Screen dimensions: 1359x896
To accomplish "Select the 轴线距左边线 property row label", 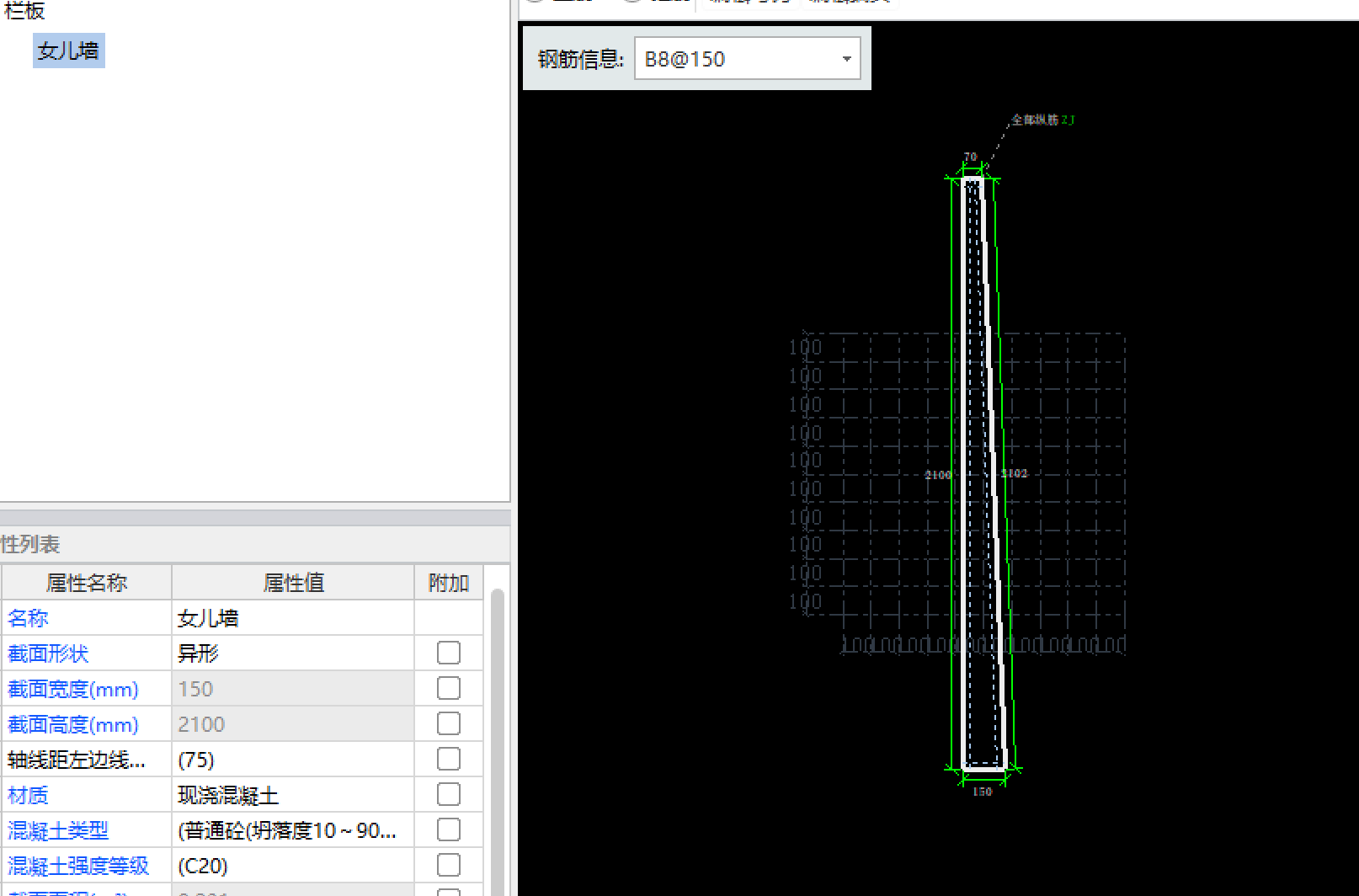I will pos(77,760).
